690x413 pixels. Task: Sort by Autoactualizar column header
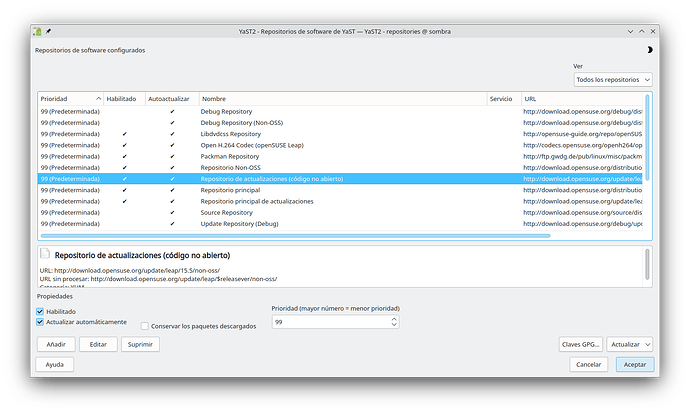click(x=172, y=99)
